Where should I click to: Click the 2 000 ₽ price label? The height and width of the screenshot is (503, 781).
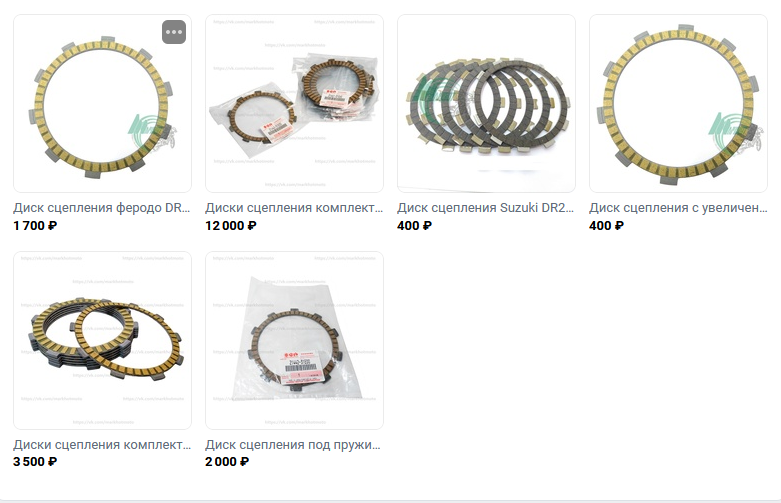[x=227, y=462]
